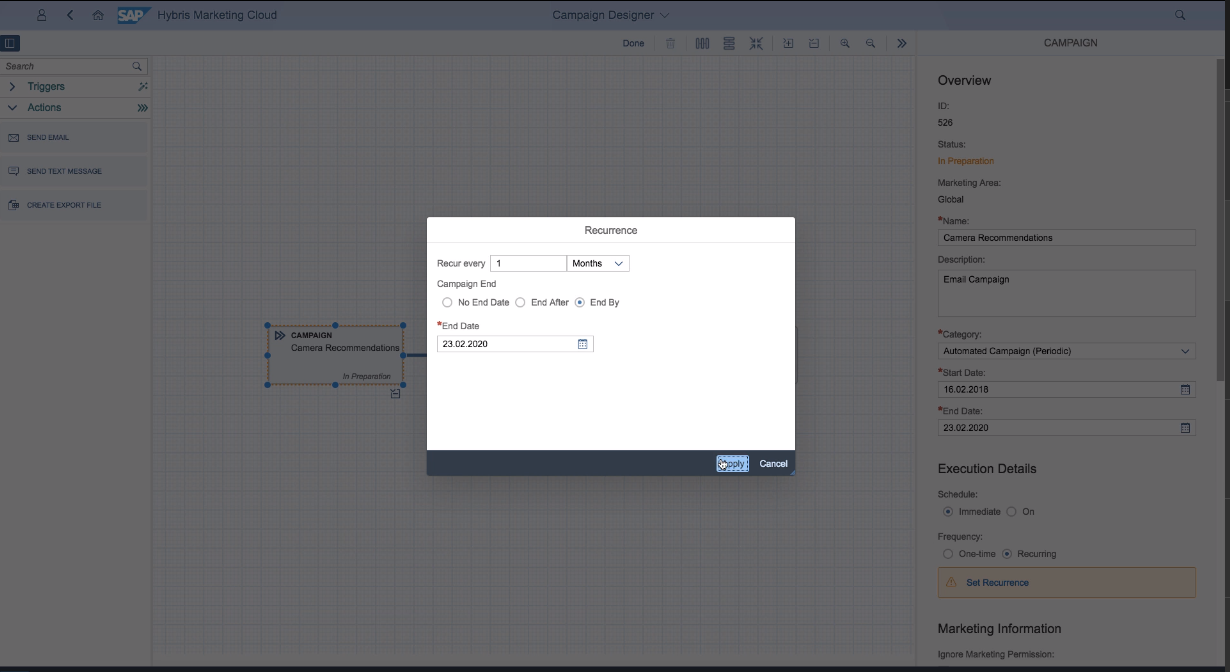This screenshot has width=1230, height=672.
Task: Click the collapse-arrows fit toolbar icon
Action: click(756, 43)
